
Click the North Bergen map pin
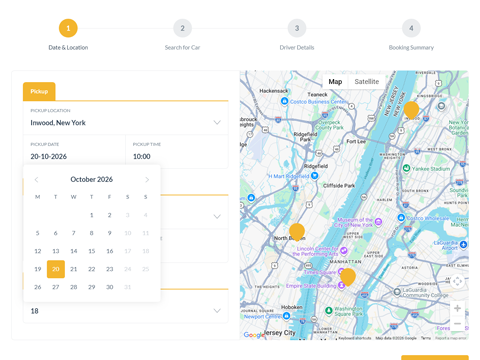(x=297, y=232)
